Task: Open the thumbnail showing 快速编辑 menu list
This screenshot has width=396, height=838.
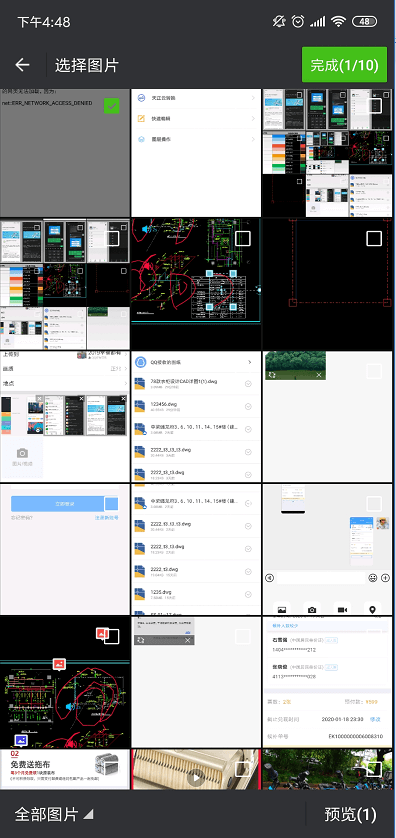Action: pos(196,153)
